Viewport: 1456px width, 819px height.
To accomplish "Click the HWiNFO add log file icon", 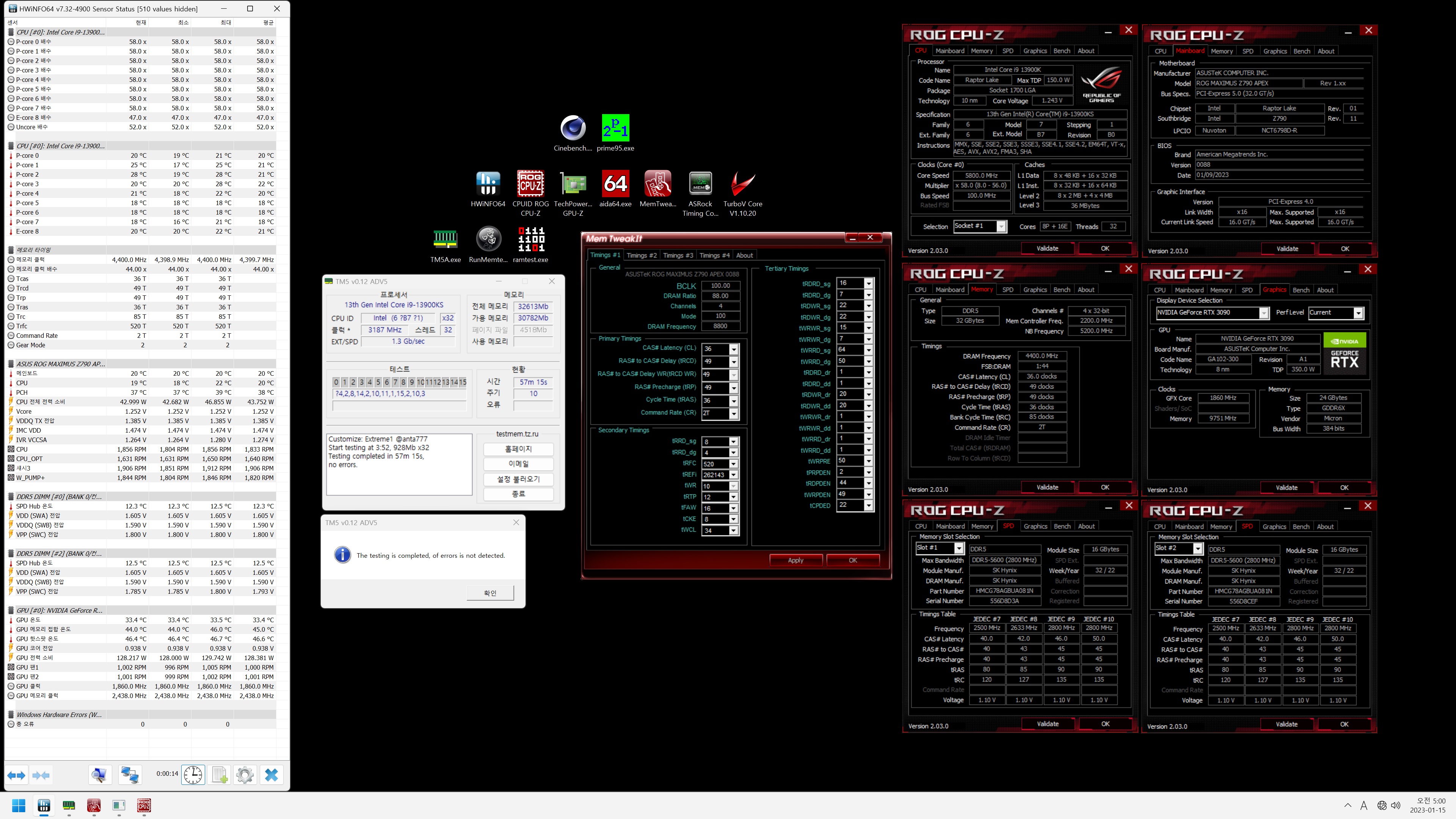I will click(x=219, y=774).
